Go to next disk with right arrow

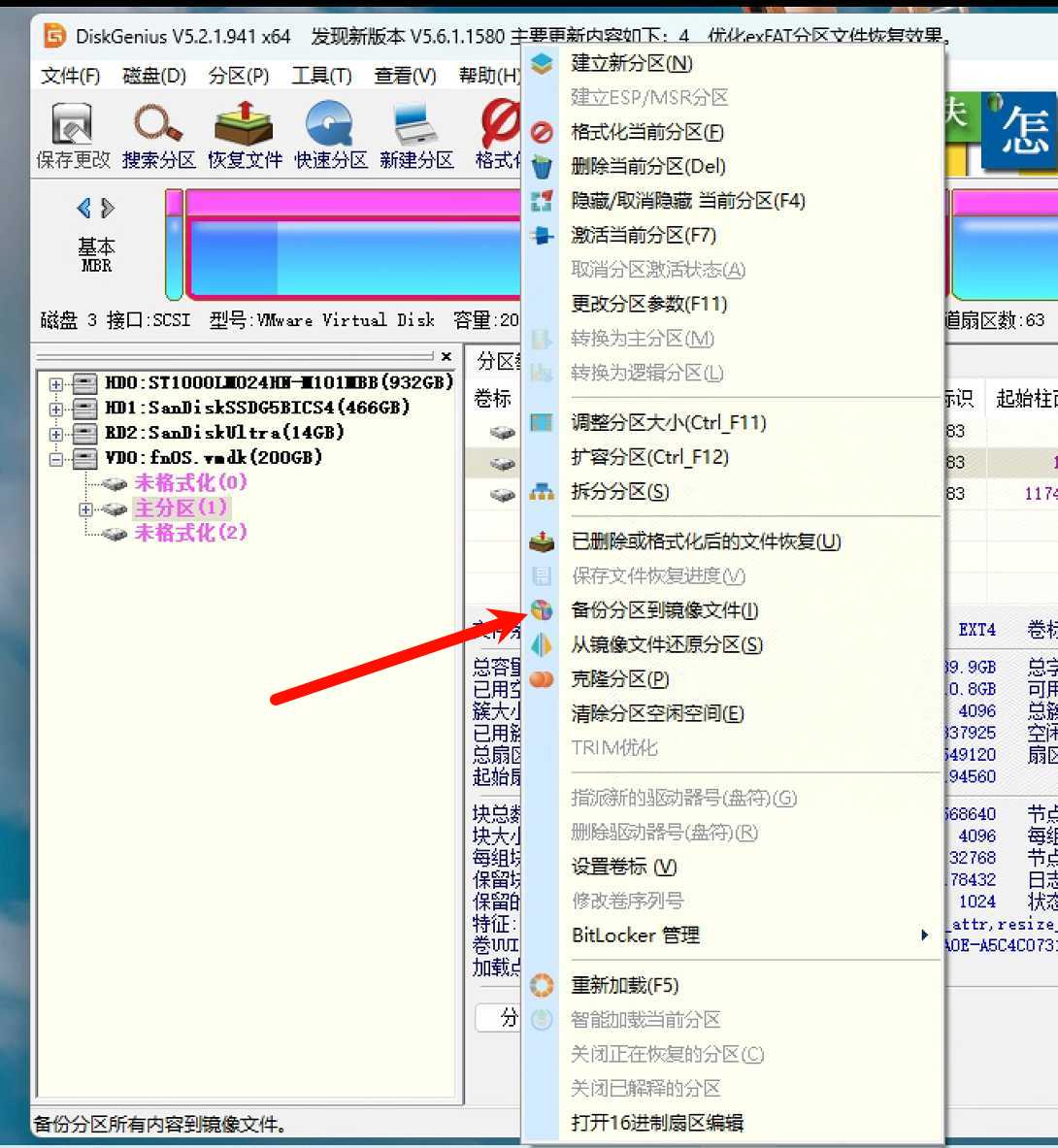[108, 209]
